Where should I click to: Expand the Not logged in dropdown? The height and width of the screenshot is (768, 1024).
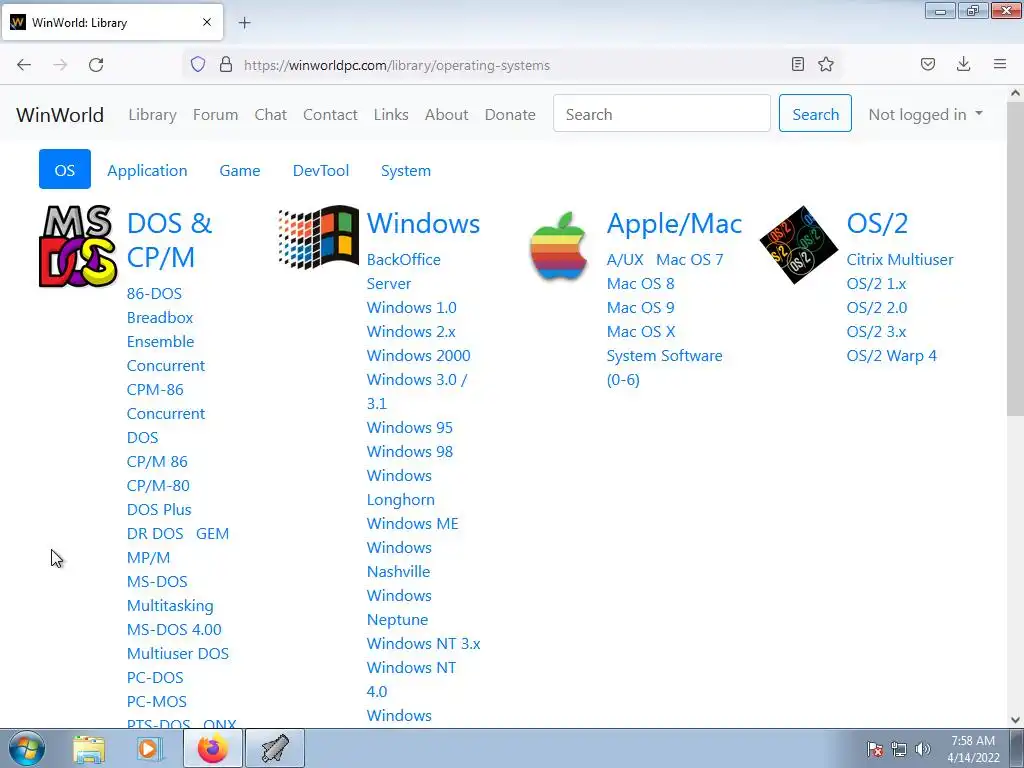pyautogui.click(x=925, y=114)
